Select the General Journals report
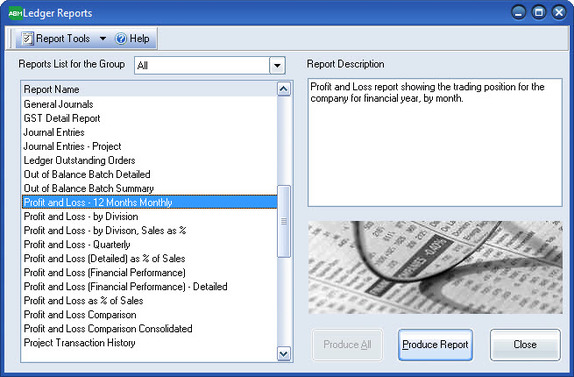Screen dimensions: 574x377 pos(149,104)
